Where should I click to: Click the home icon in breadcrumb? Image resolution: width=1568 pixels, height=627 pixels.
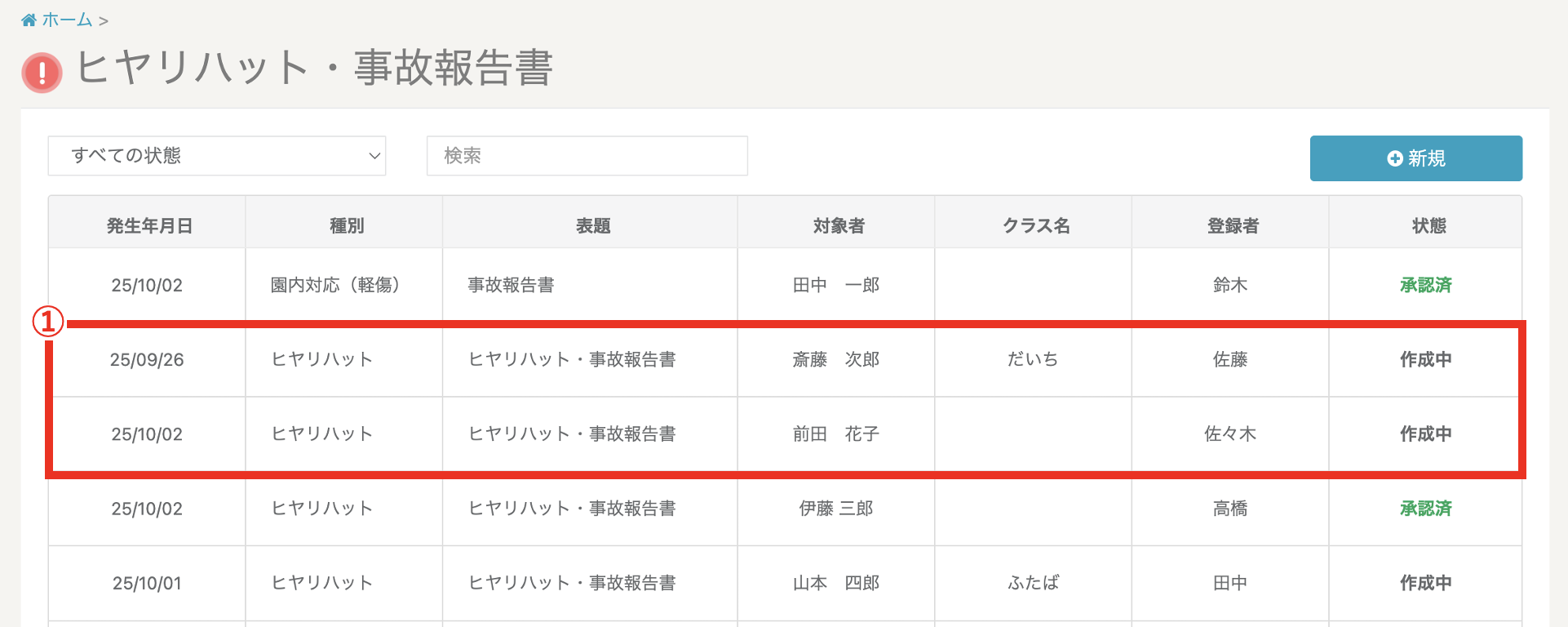pyautogui.click(x=29, y=20)
